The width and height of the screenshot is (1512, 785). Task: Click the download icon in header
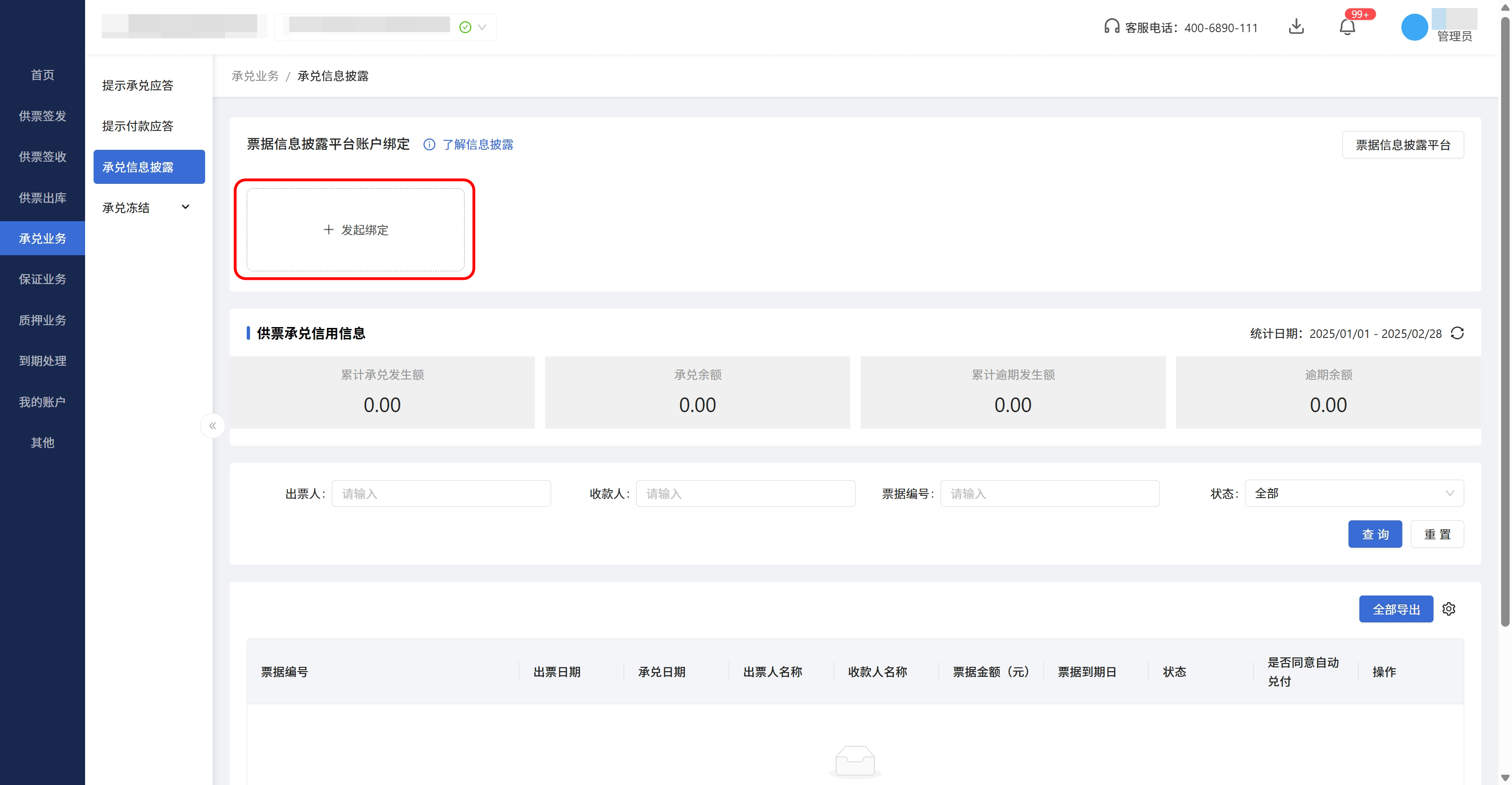click(1296, 27)
